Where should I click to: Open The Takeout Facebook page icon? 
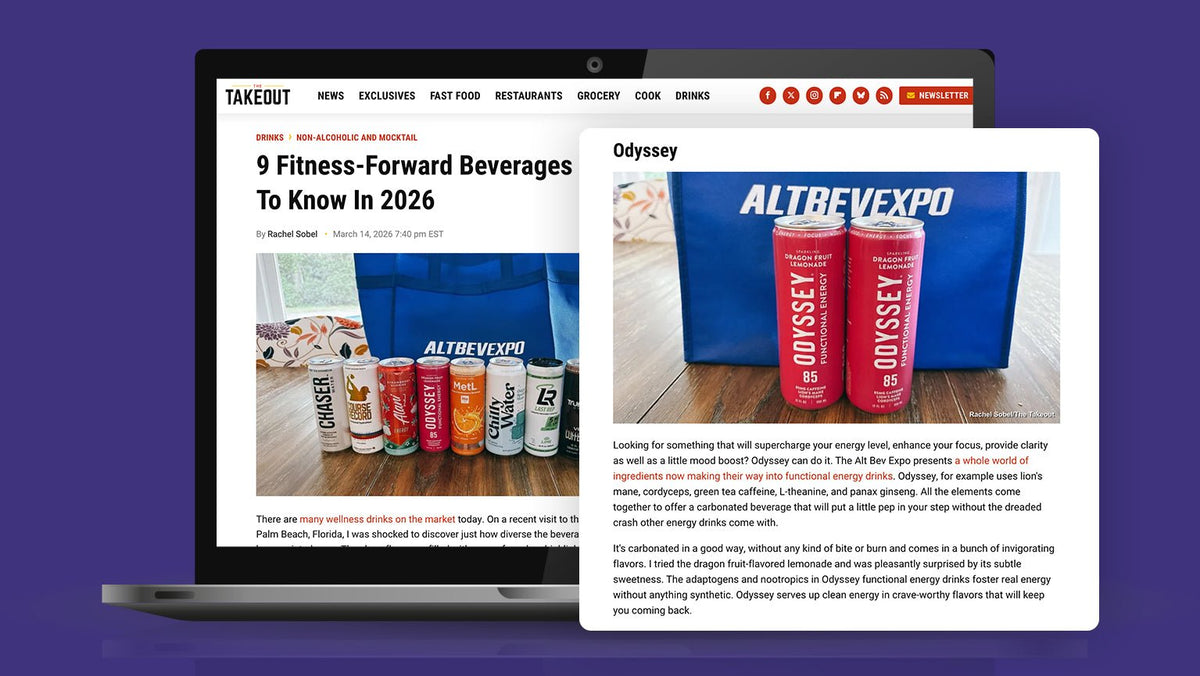pos(768,95)
